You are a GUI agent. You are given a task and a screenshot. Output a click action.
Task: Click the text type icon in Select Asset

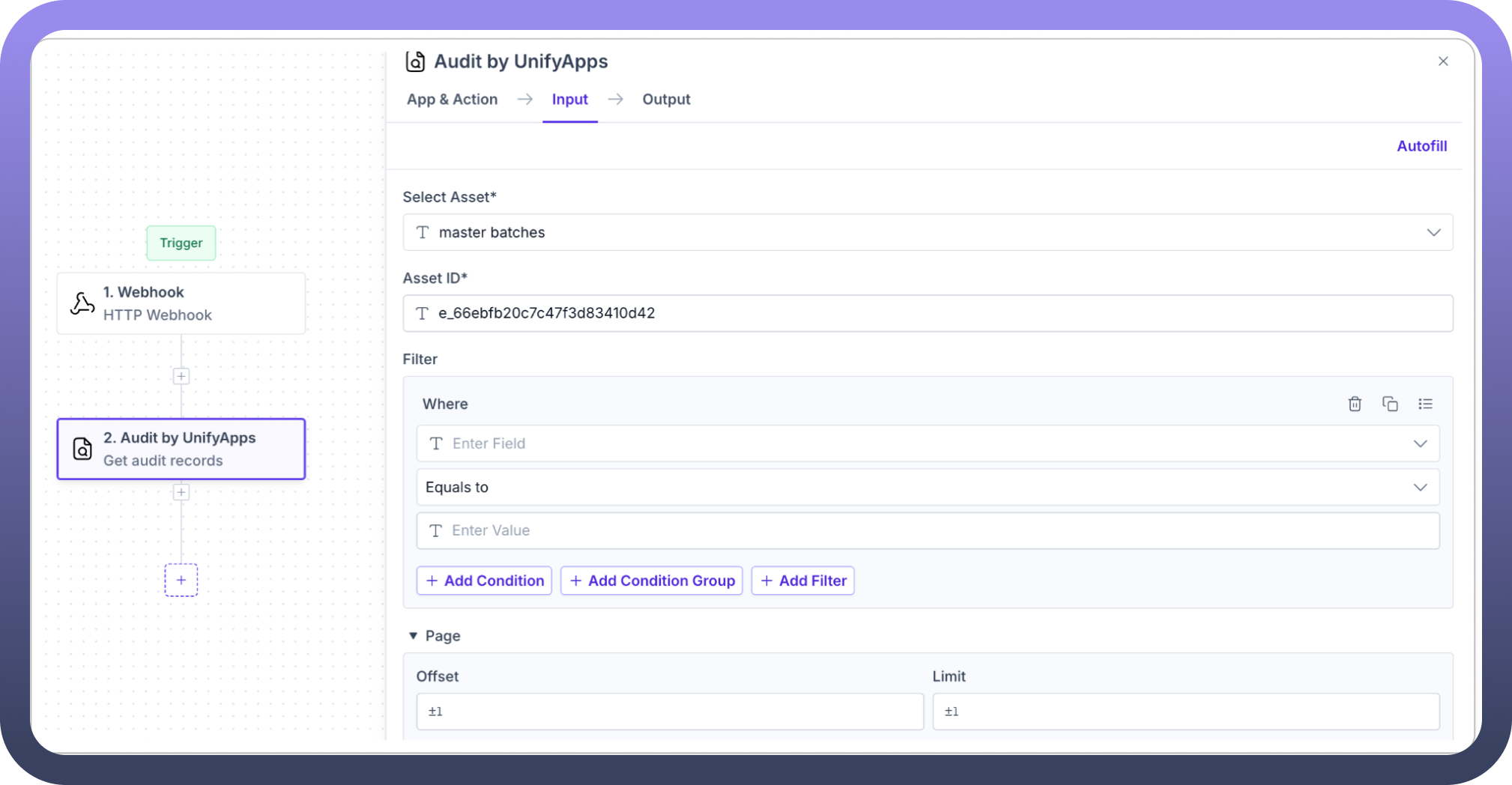click(423, 232)
